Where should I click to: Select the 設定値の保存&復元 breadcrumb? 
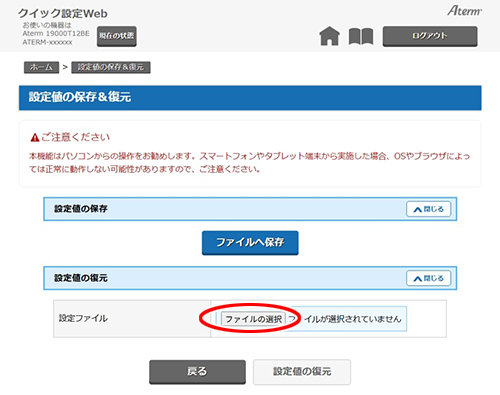pyautogui.click(x=111, y=67)
